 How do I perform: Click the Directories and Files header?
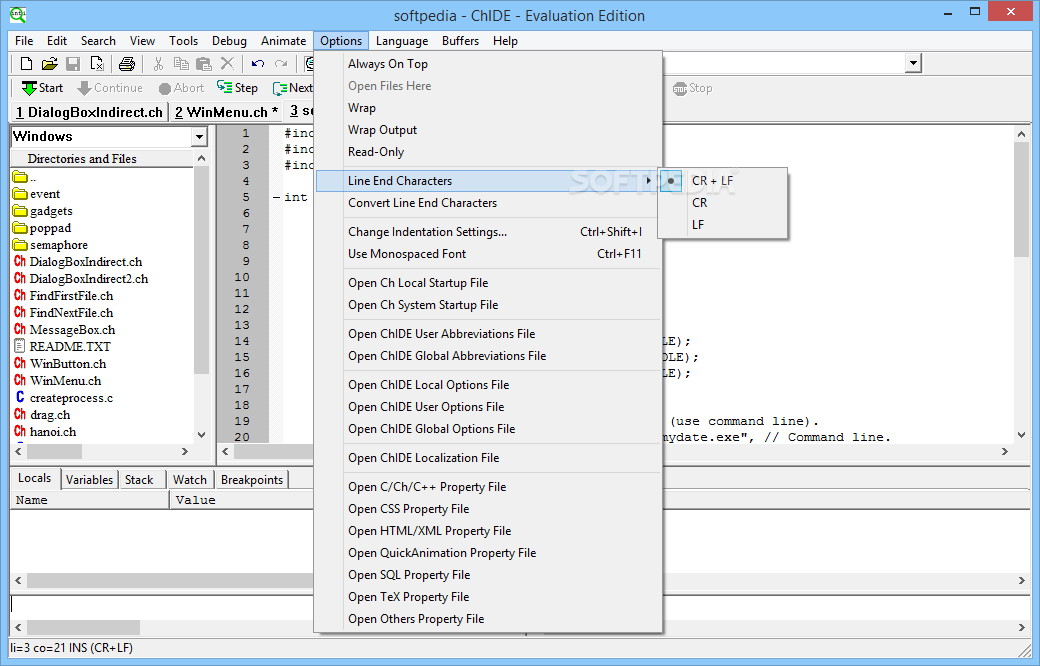pos(102,159)
